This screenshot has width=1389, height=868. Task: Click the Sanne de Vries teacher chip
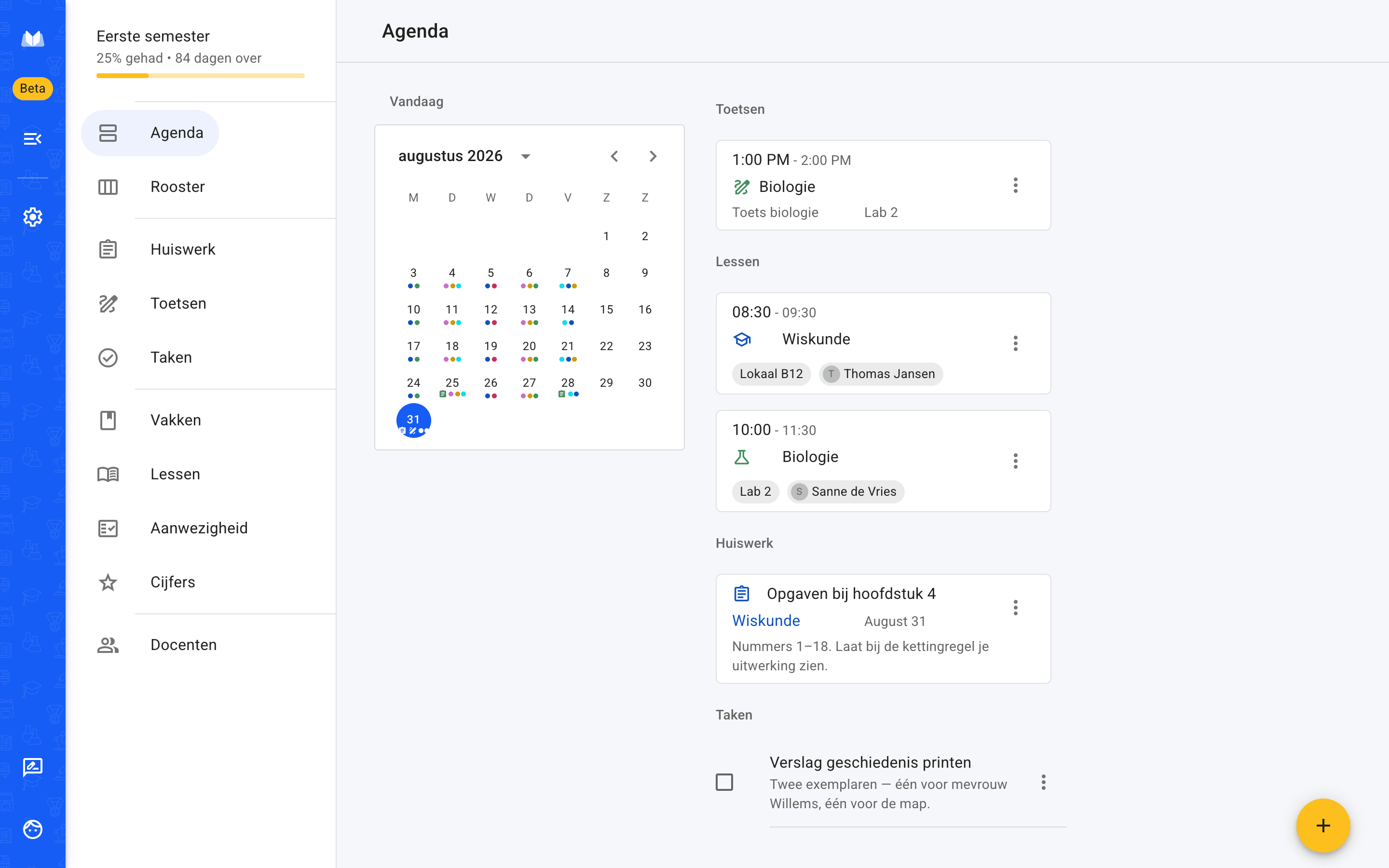845,491
